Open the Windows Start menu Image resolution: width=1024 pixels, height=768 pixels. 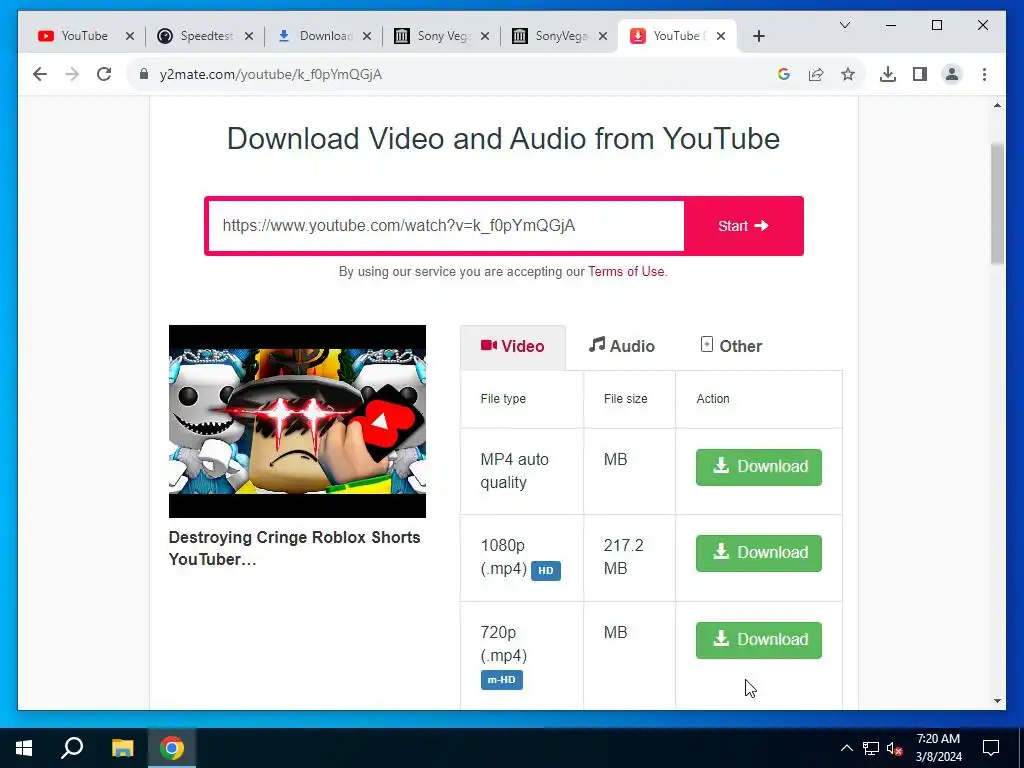click(24, 748)
